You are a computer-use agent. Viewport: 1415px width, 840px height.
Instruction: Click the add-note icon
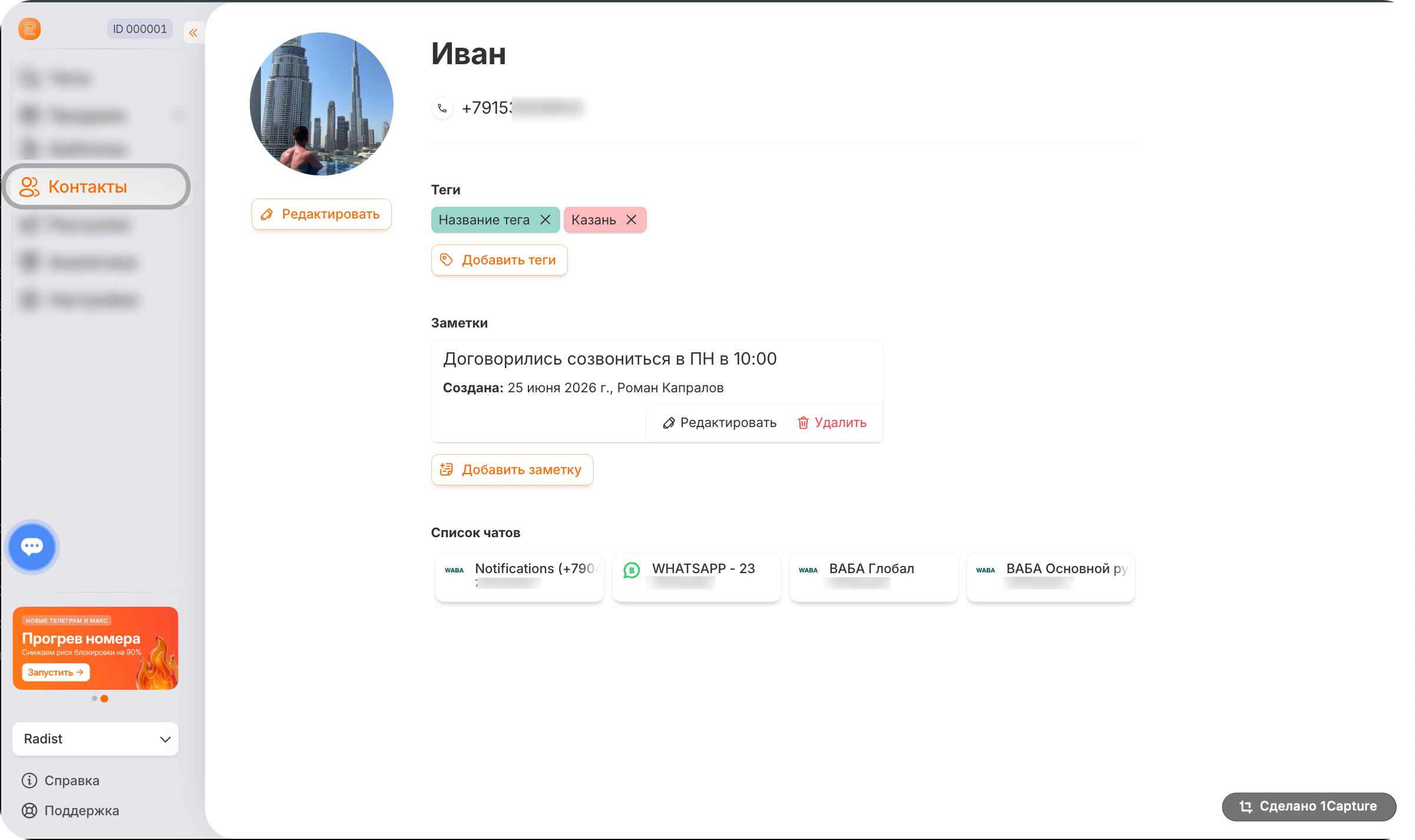click(447, 469)
